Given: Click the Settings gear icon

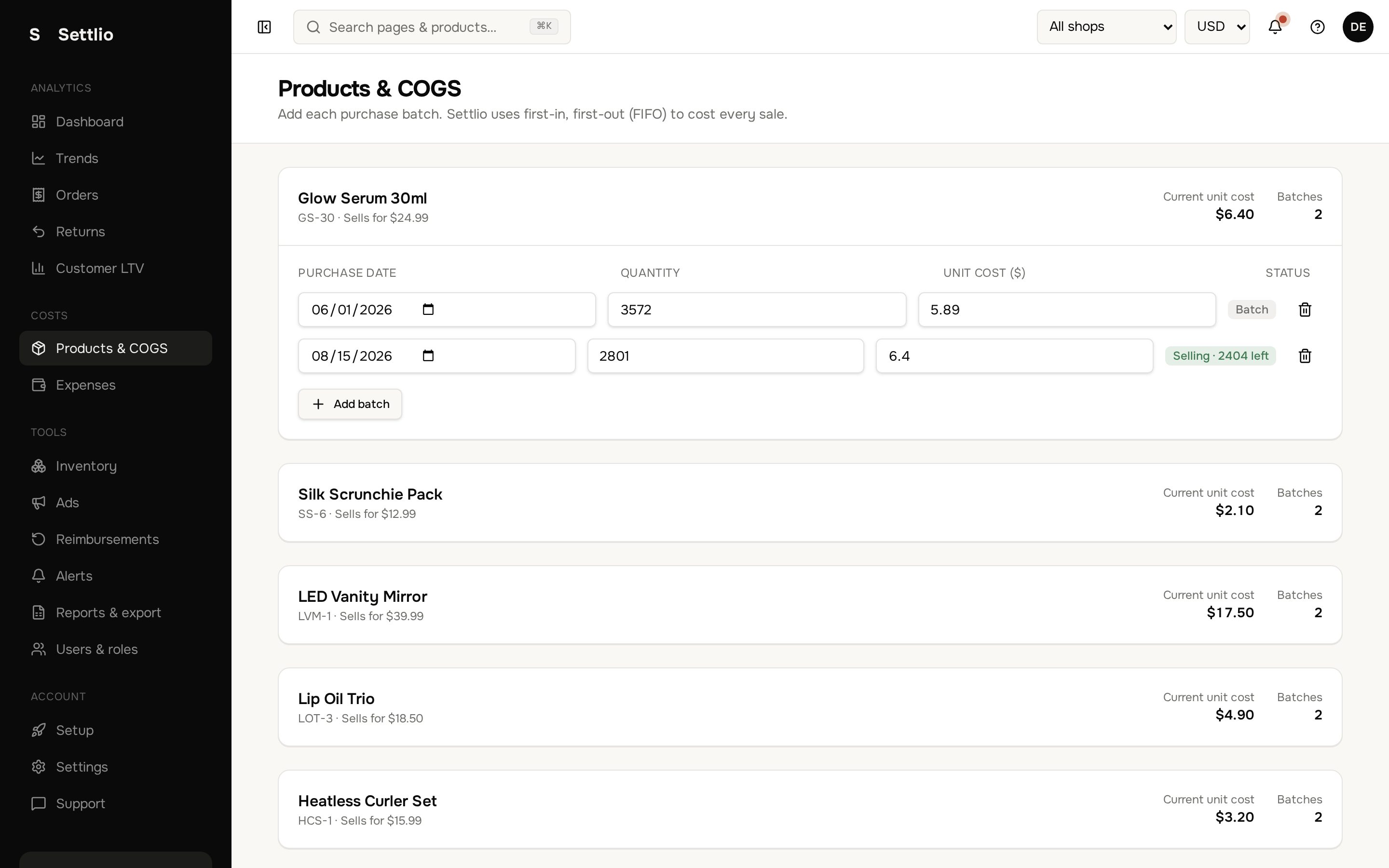Looking at the screenshot, I should point(39,767).
